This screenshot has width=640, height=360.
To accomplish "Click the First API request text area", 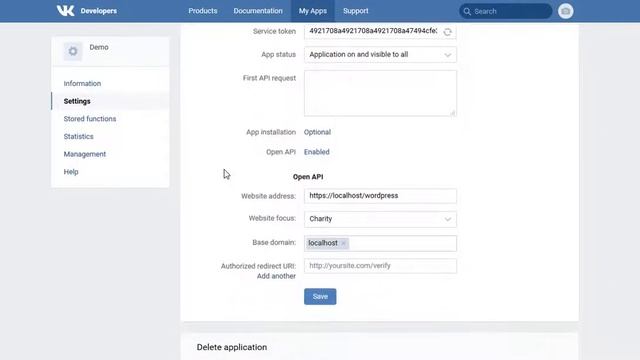I will click(380, 93).
